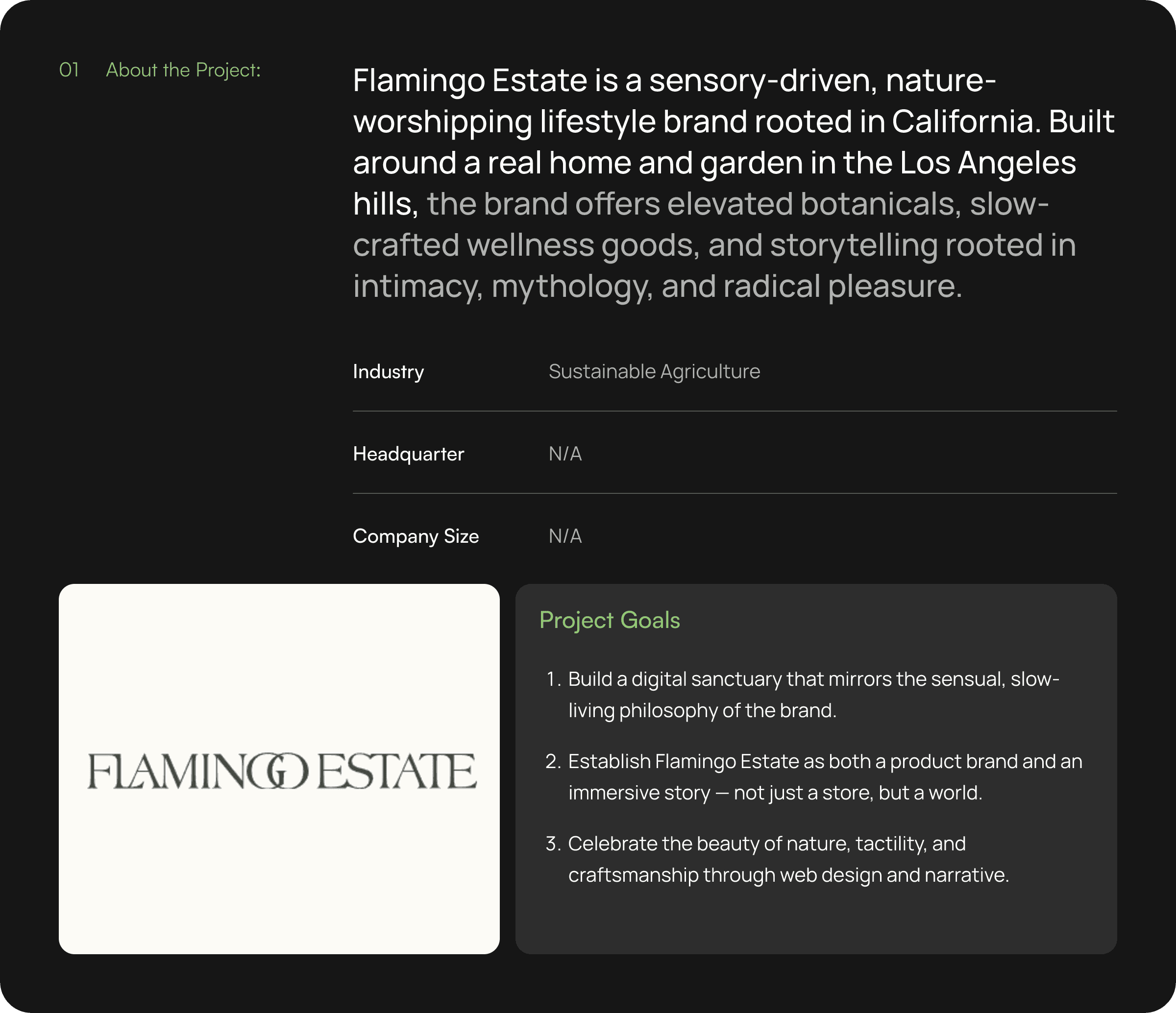
Task: Click the About the Project label
Action: 183,70
